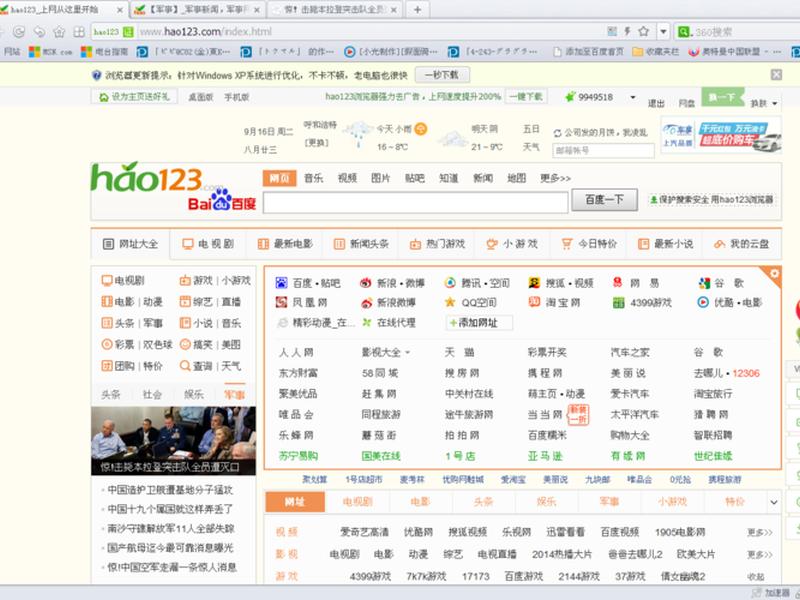Click the settings gear at site panel corner
Screen dimensions: 800x600
pos(774,273)
